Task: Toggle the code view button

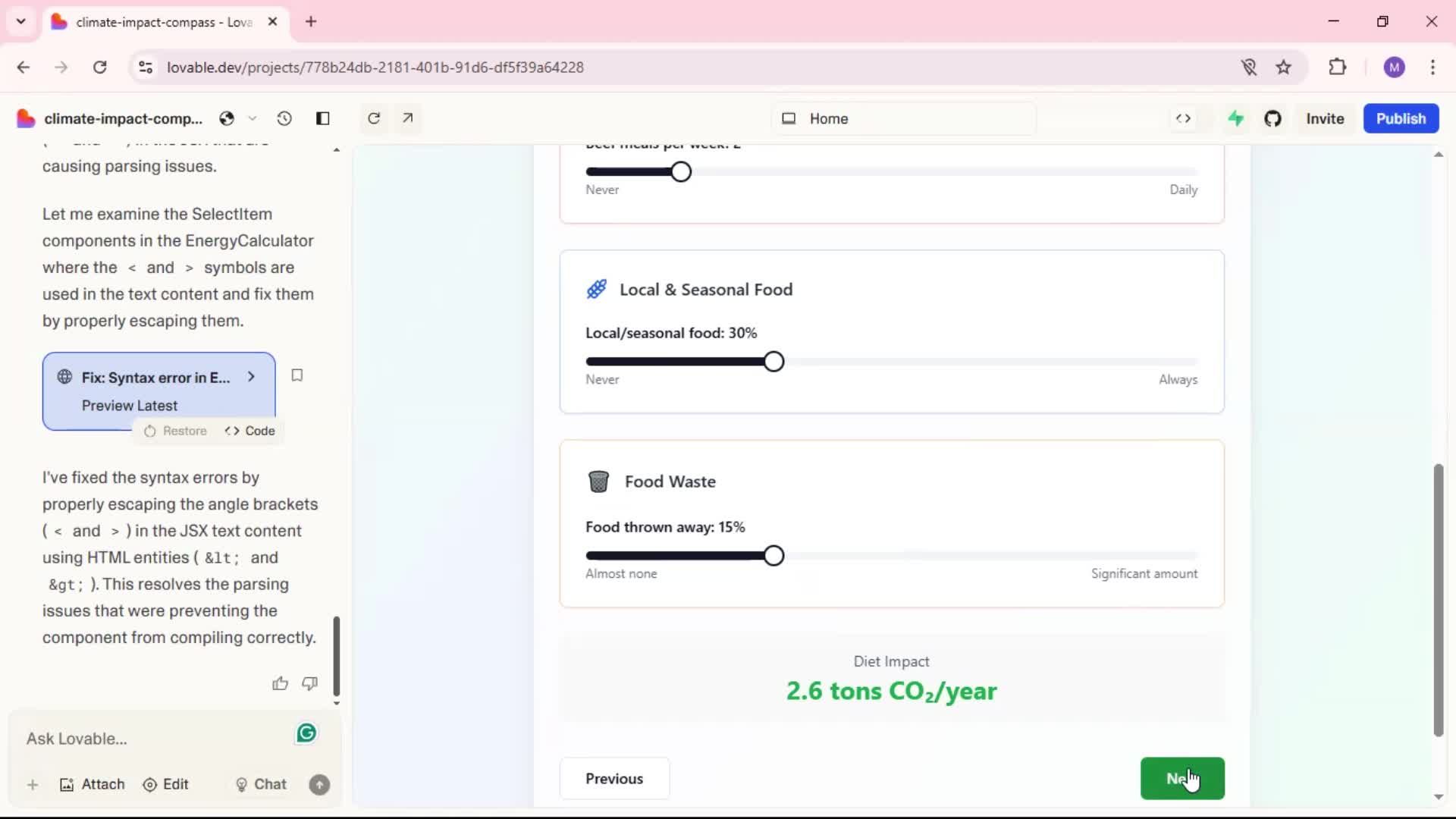Action: [x=1183, y=119]
